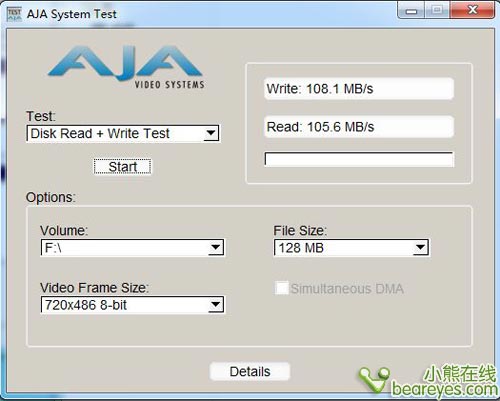500x401 pixels.
Task: Click the Volume: label
Action: coord(64,230)
